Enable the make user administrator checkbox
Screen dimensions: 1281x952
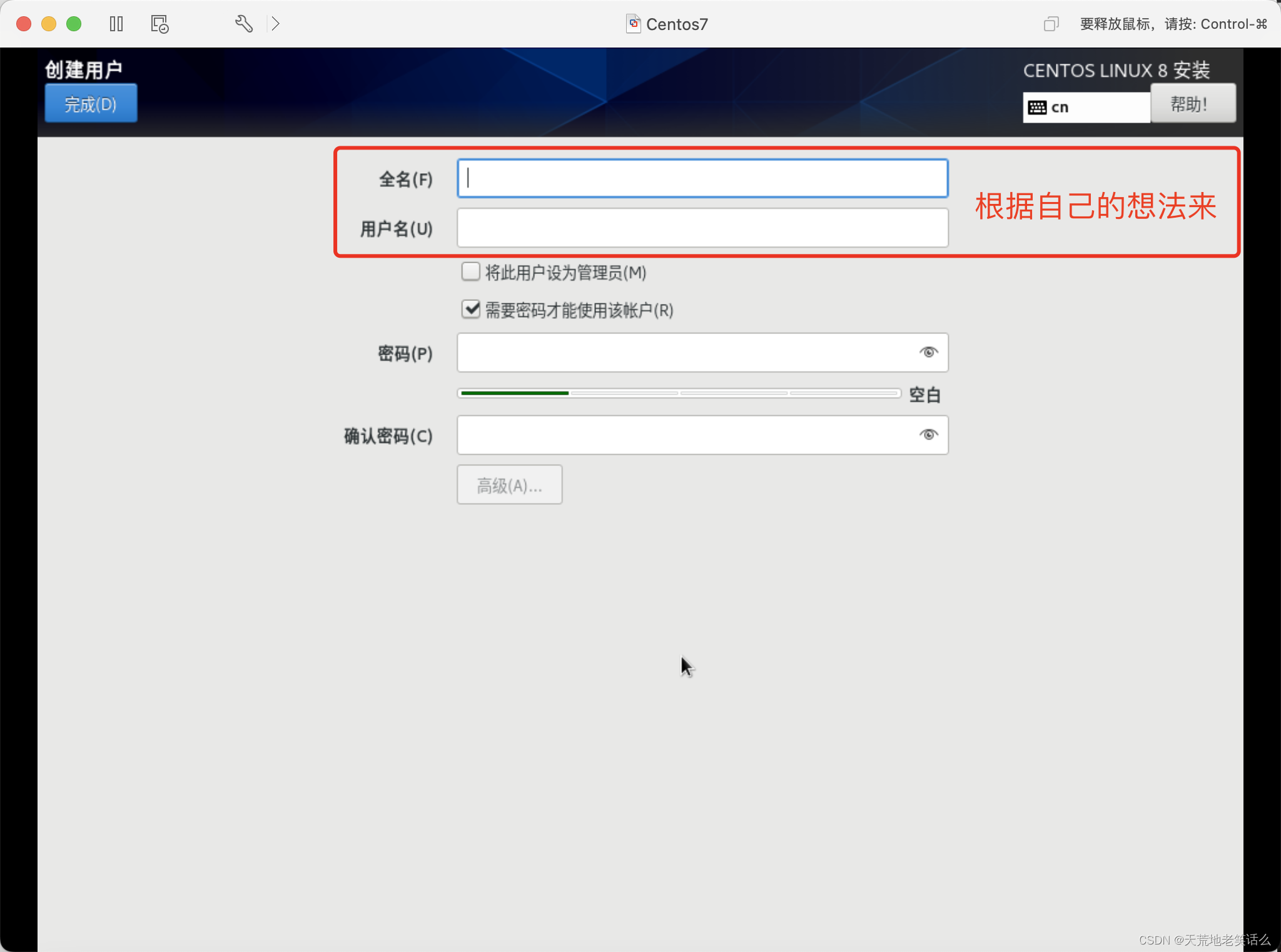[x=470, y=271]
